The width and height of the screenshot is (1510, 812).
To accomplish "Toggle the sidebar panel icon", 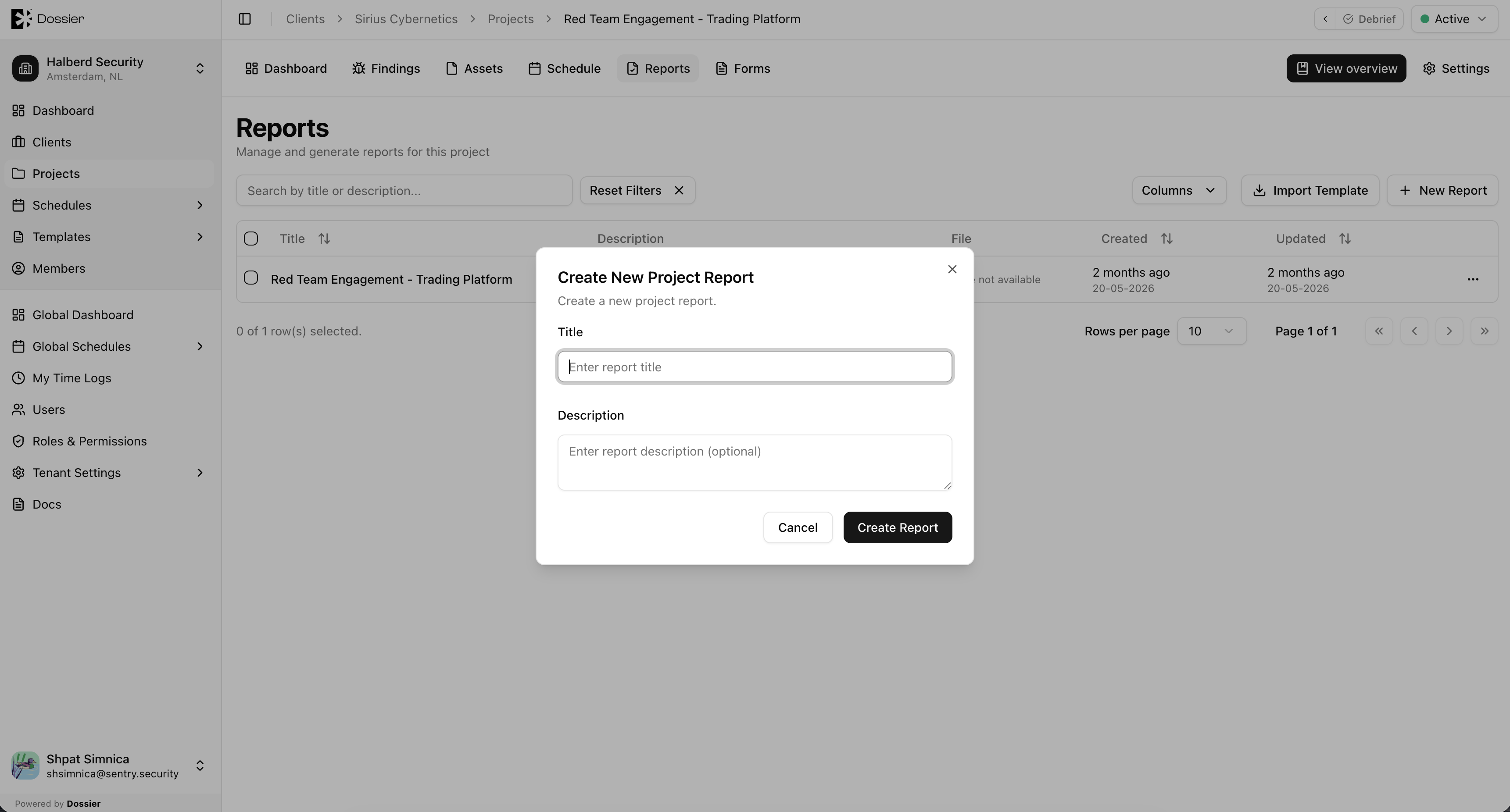I will (244, 19).
